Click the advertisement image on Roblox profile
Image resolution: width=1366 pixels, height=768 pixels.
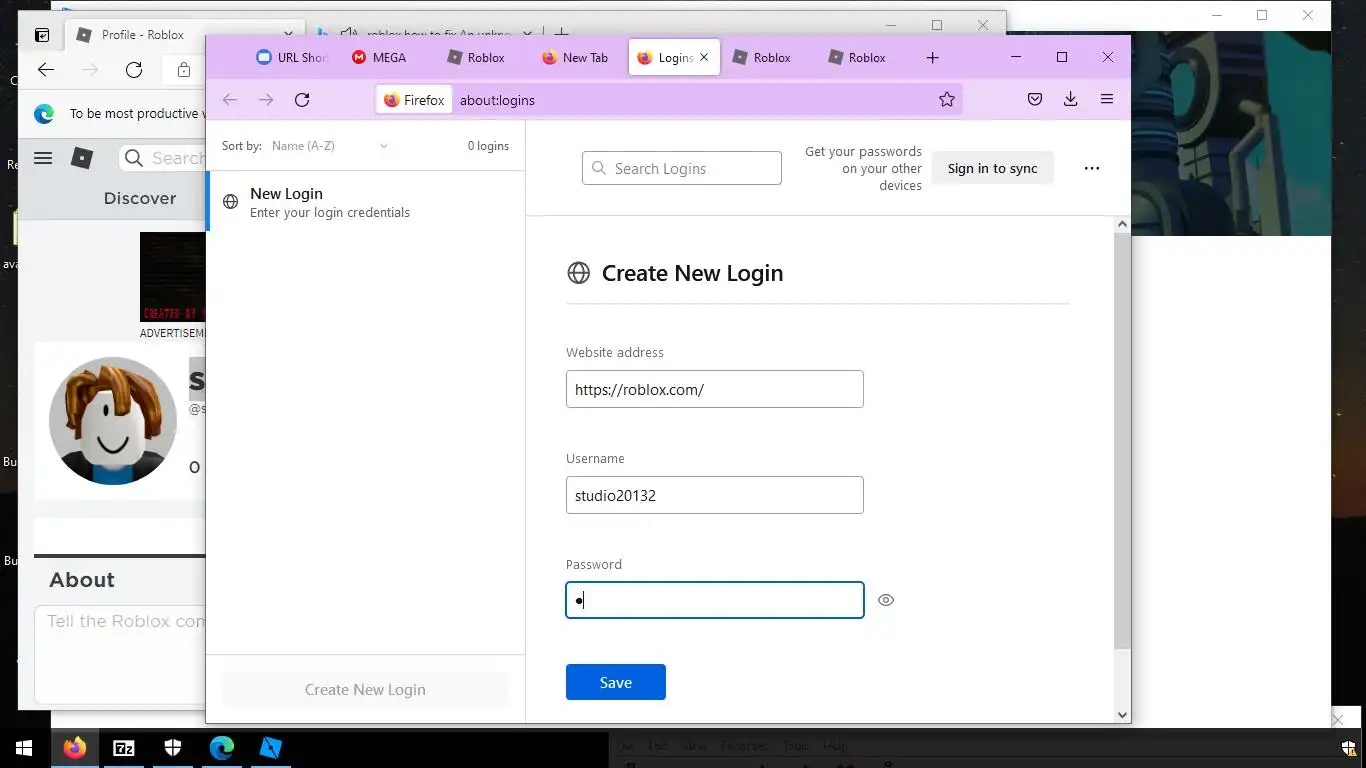pyautogui.click(x=173, y=278)
